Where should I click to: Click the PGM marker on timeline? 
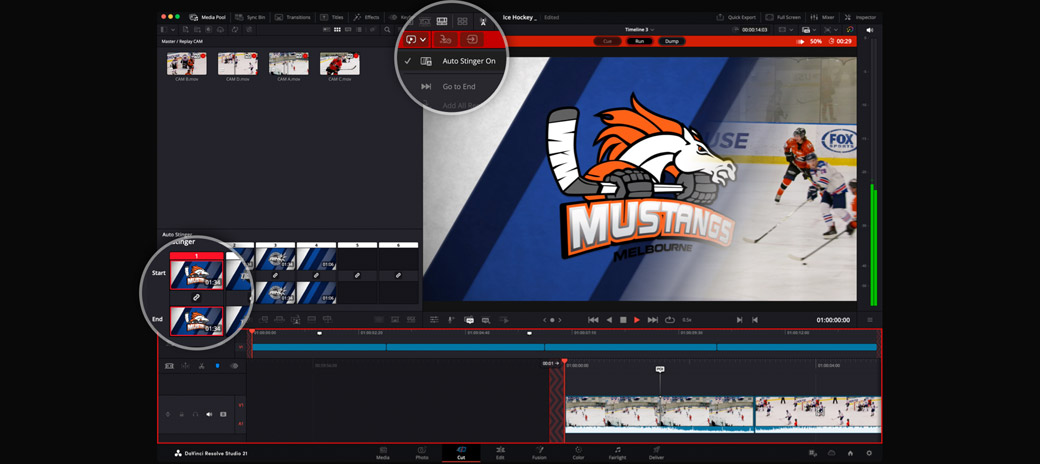(660, 369)
